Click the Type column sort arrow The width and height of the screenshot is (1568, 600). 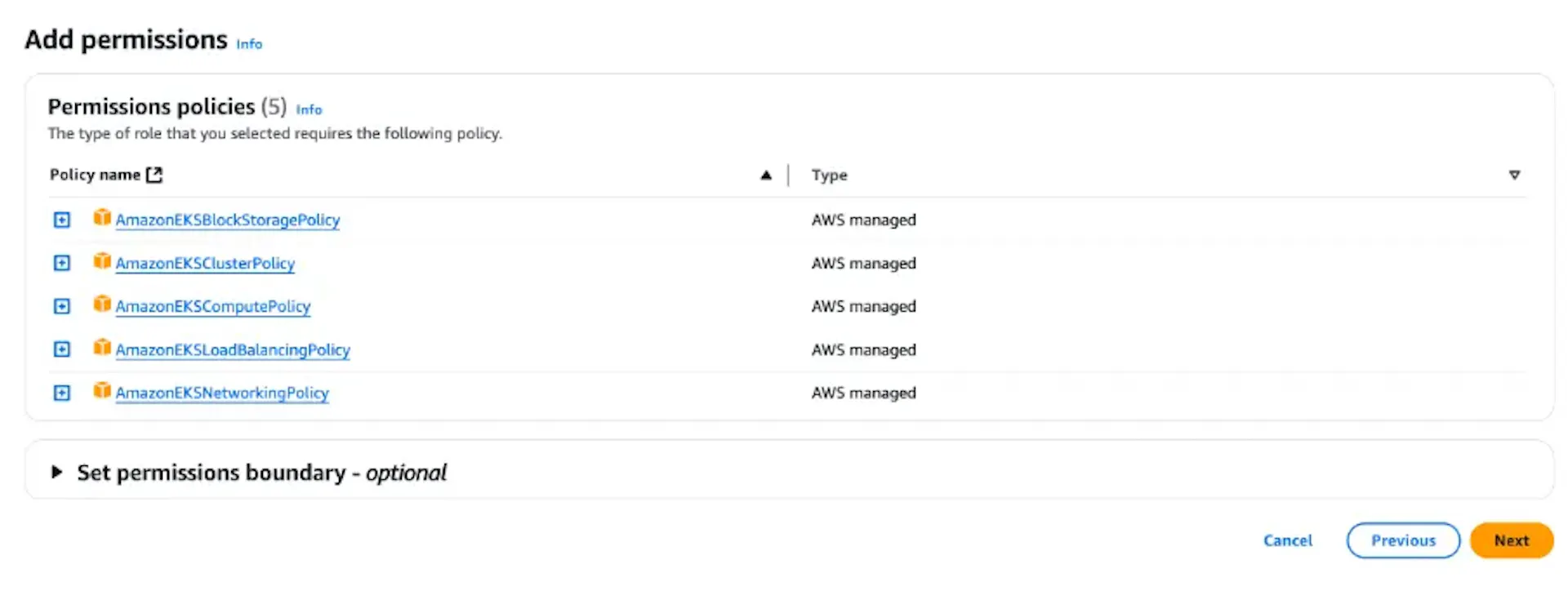coord(1514,175)
